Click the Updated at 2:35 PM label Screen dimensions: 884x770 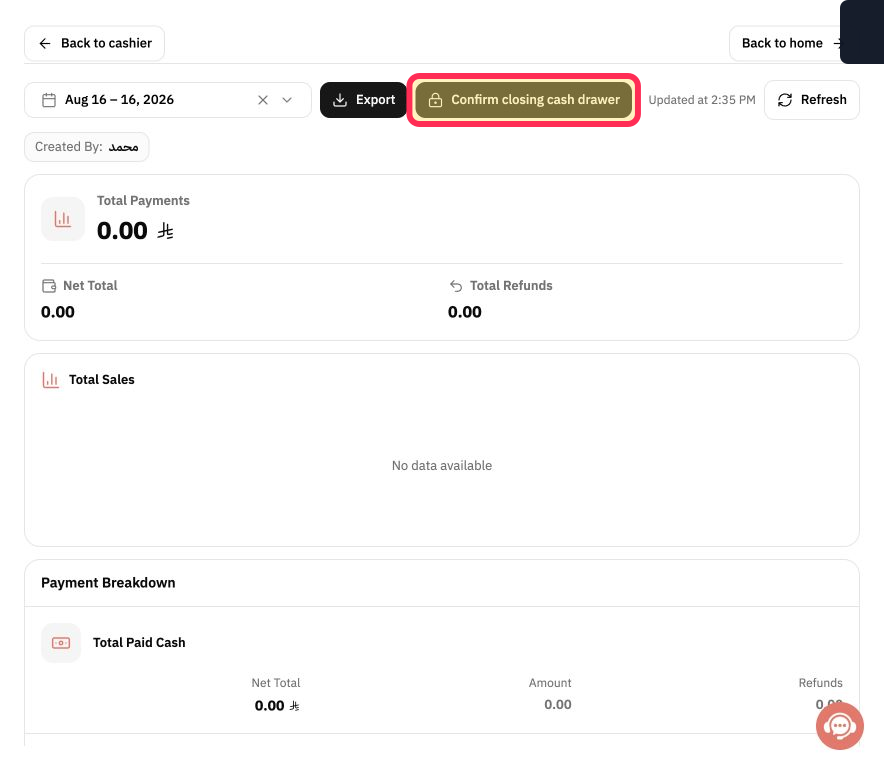pos(702,100)
